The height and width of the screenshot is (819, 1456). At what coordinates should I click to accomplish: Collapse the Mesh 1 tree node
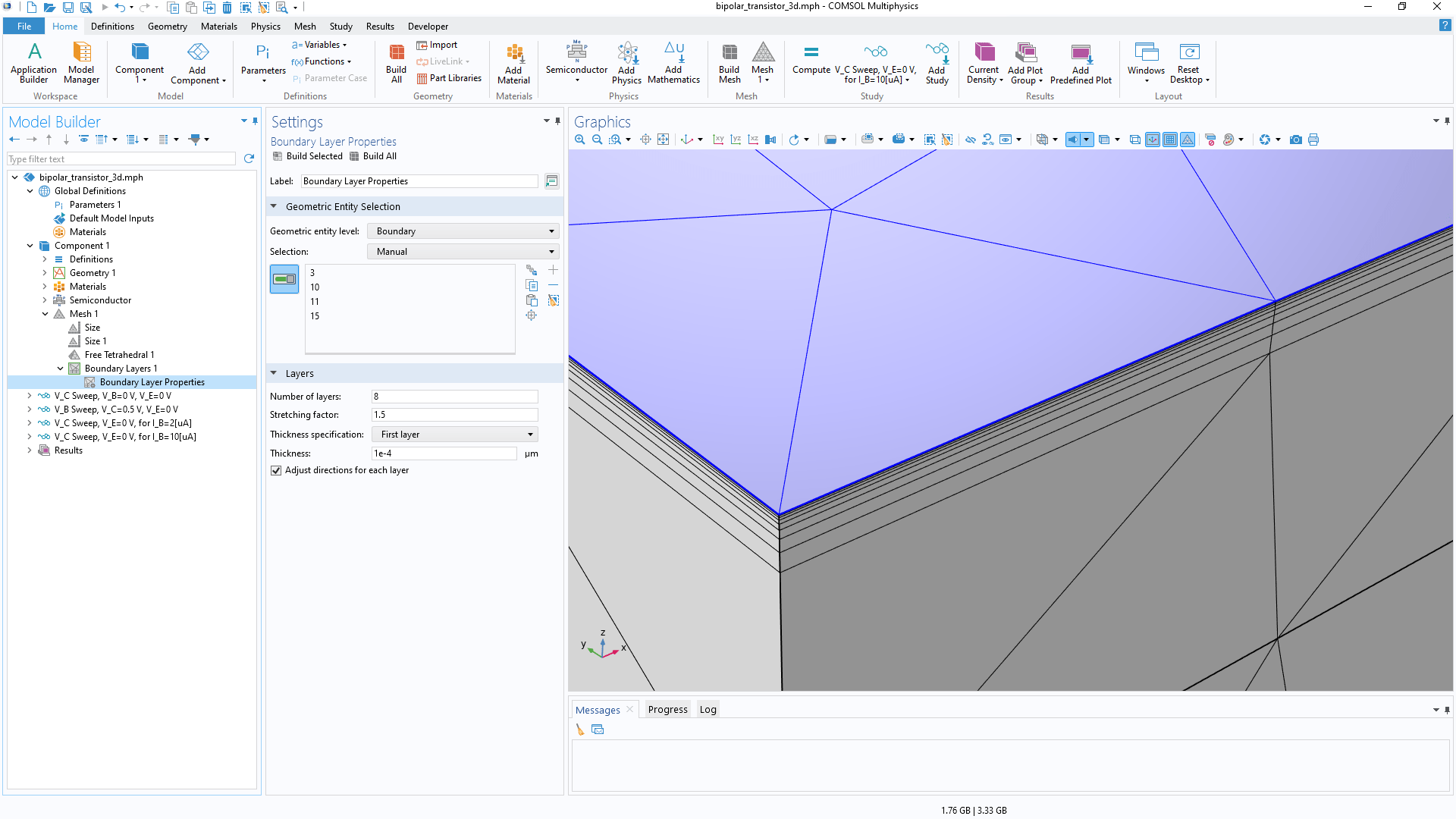tap(45, 314)
